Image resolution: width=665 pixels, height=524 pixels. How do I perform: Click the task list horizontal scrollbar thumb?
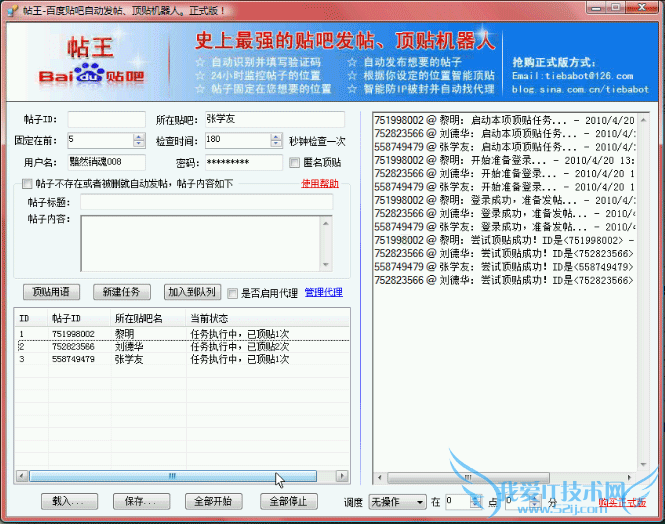(x=173, y=476)
